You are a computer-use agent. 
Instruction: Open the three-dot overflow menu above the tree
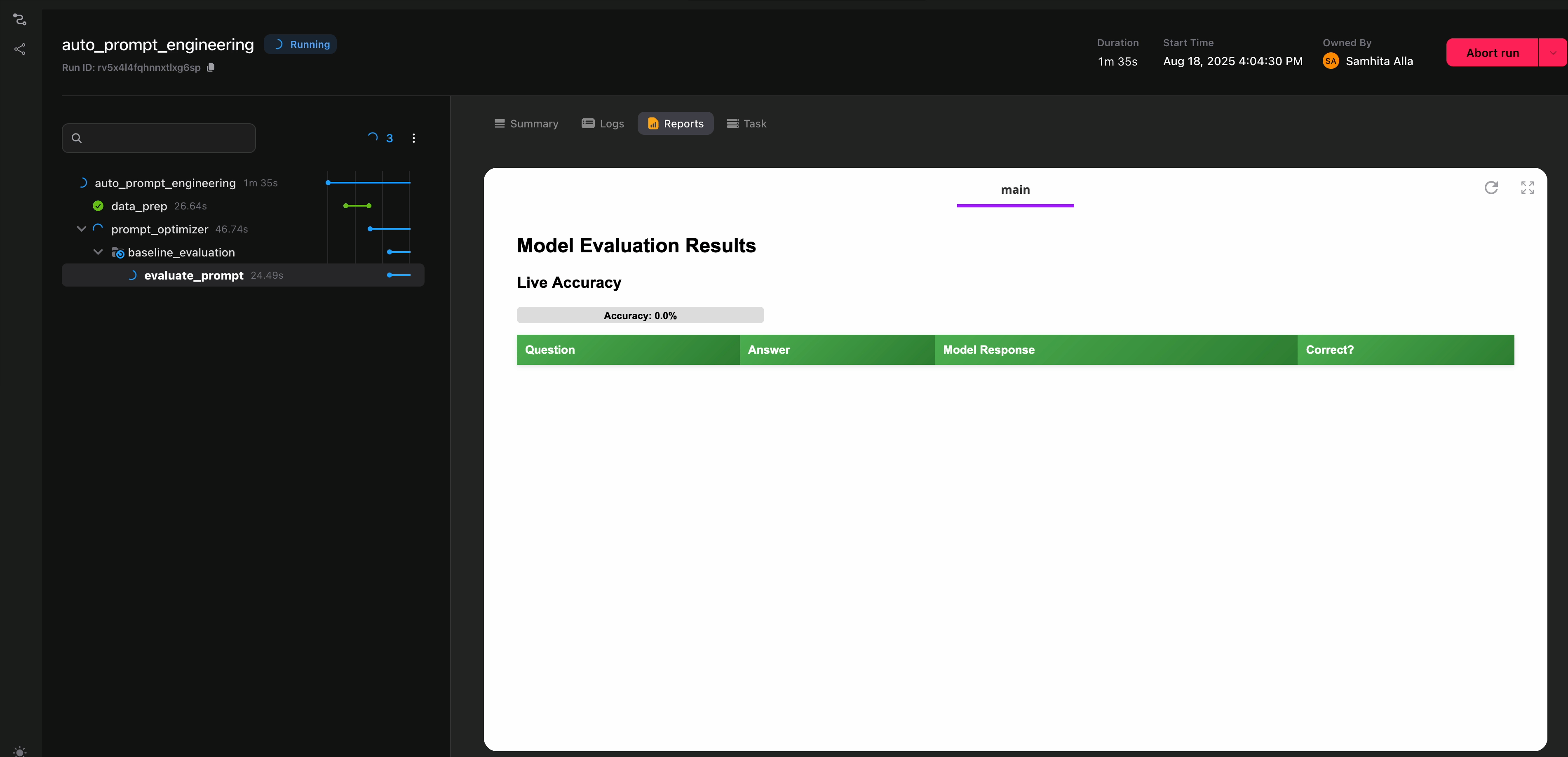pos(414,138)
